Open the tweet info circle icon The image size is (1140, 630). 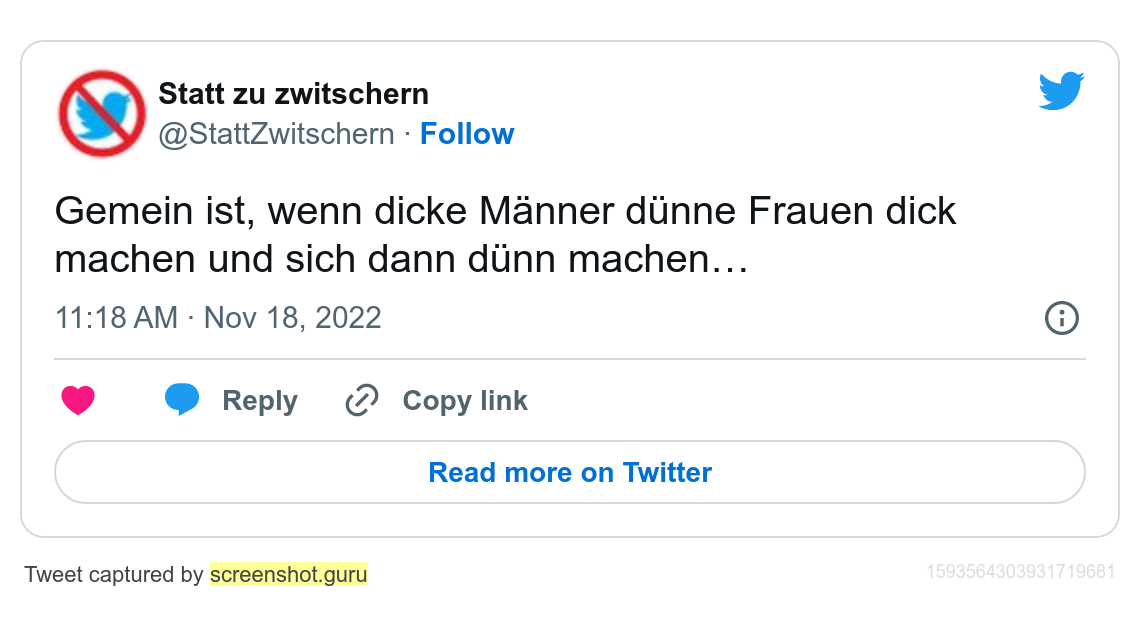click(1061, 318)
